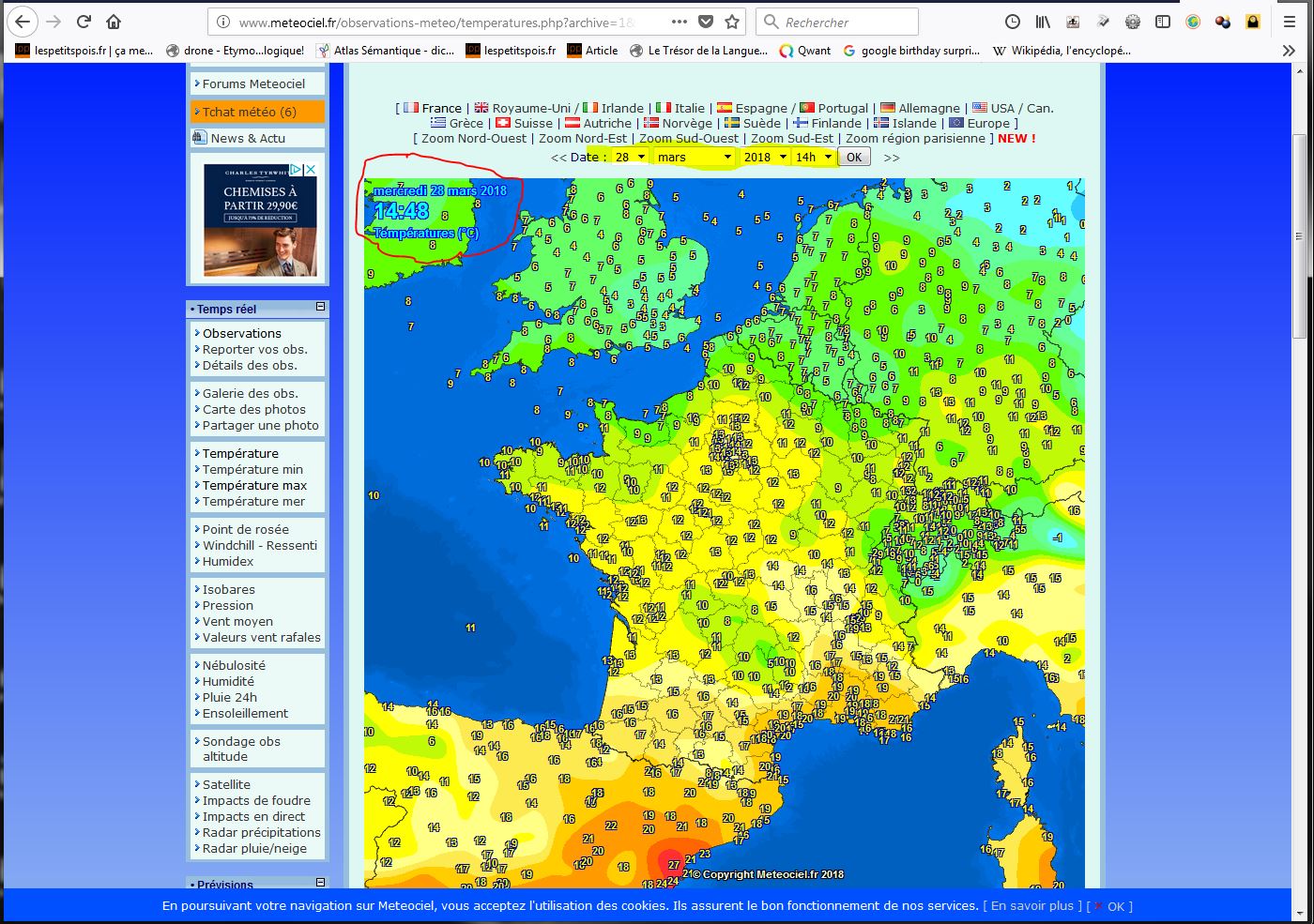Open the hour dropdown showing 14h
Screen dimensions: 1314x924
tap(813, 158)
